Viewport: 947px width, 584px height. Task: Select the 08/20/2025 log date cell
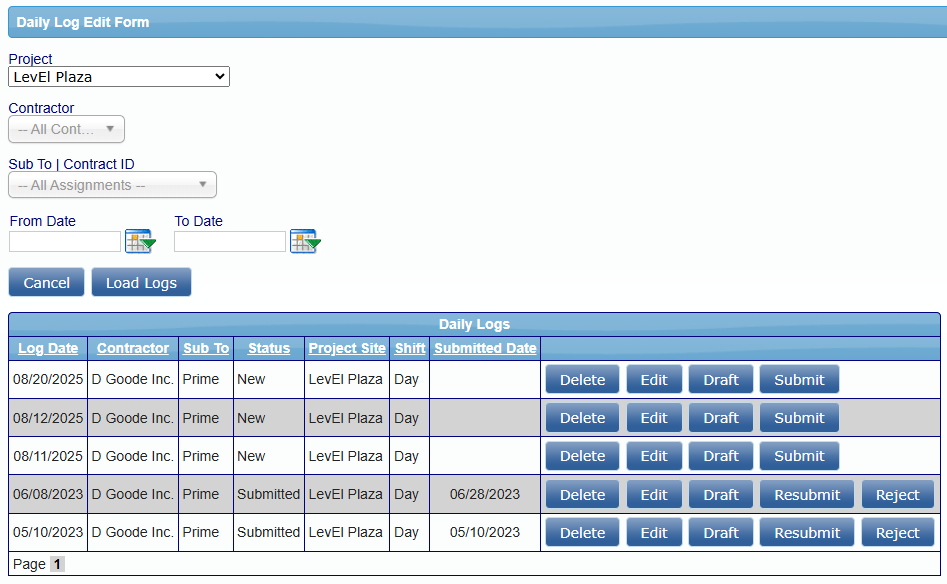48,379
